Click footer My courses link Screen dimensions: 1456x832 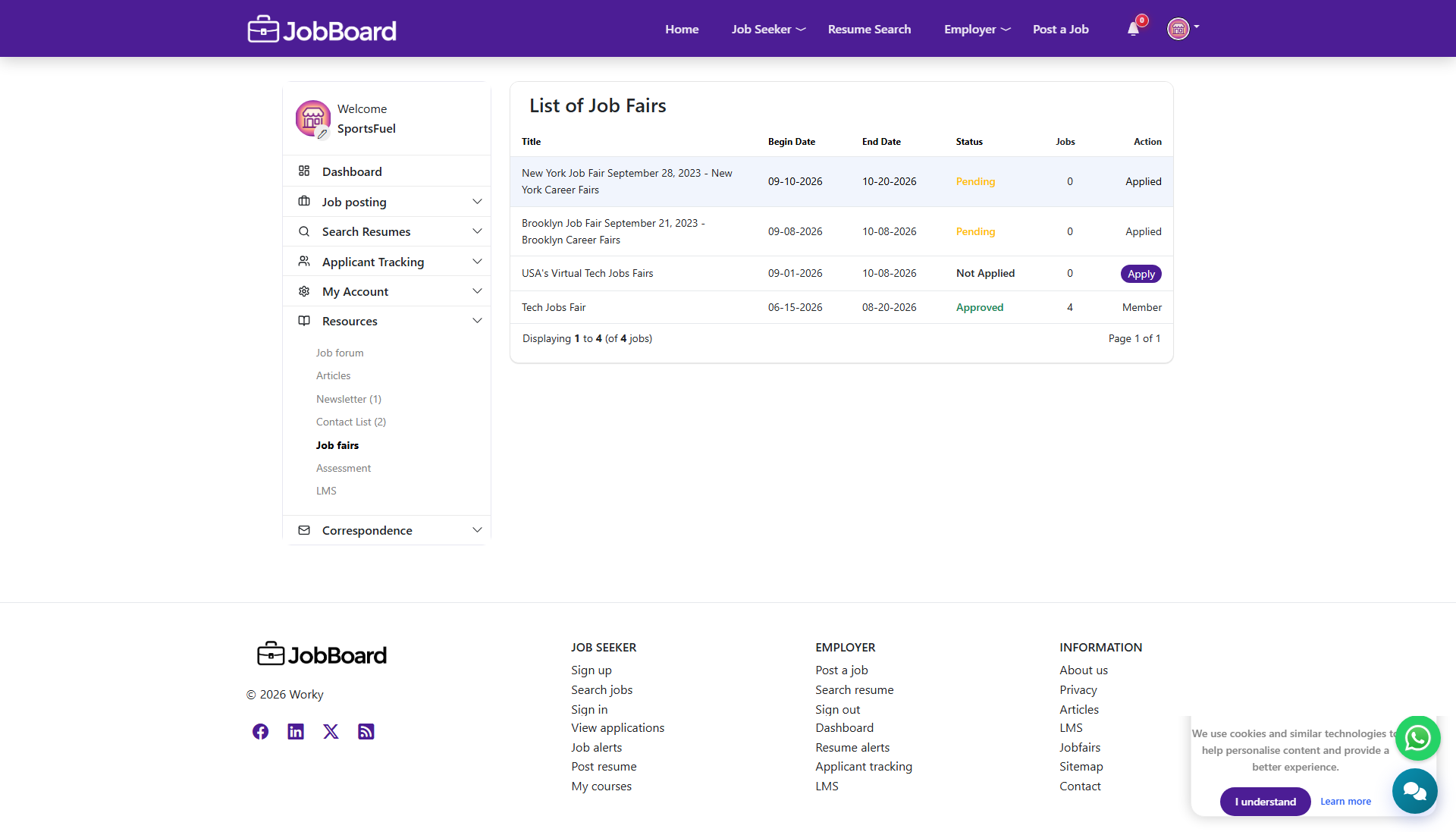(x=601, y=786)
